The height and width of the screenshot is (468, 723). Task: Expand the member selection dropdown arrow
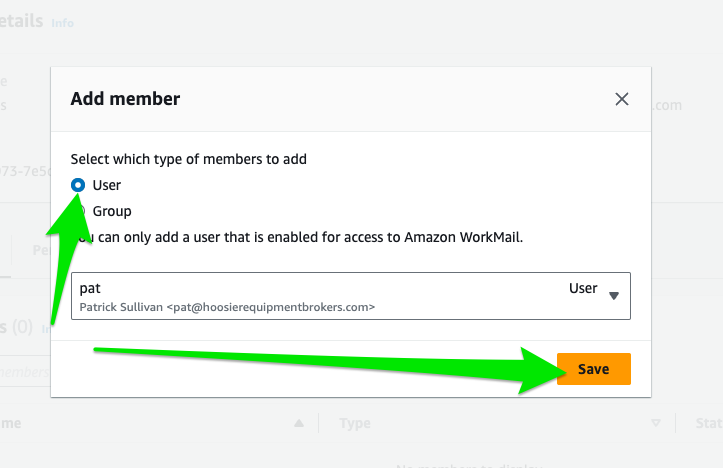tap(614, 295)
